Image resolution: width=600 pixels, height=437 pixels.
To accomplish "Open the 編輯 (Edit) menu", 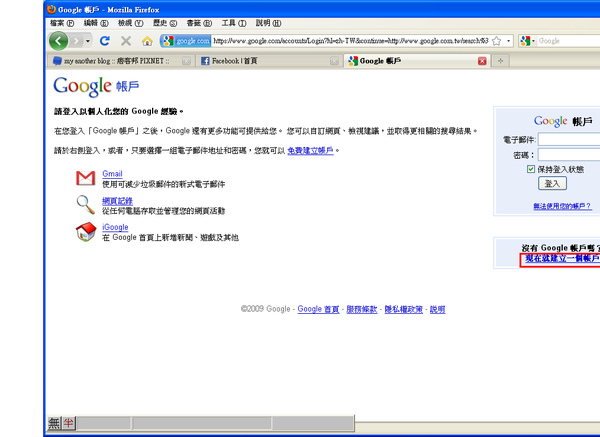I will (96, 23).
